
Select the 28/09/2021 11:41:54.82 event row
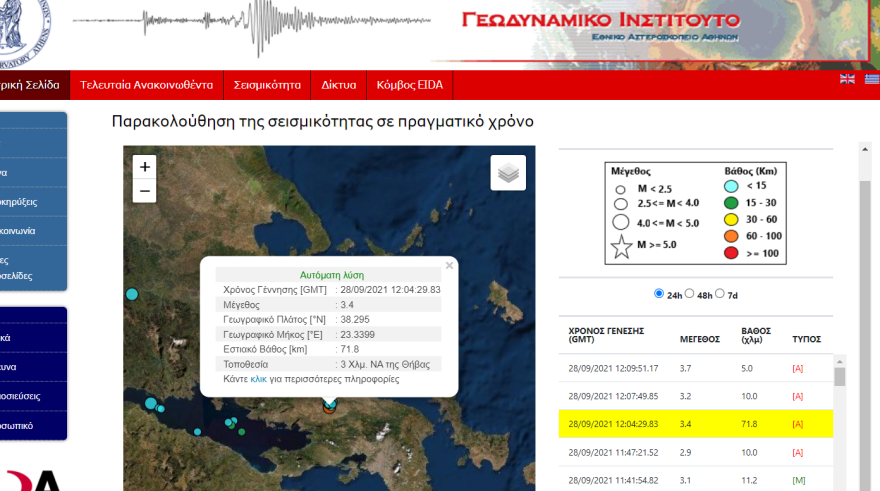696,480
